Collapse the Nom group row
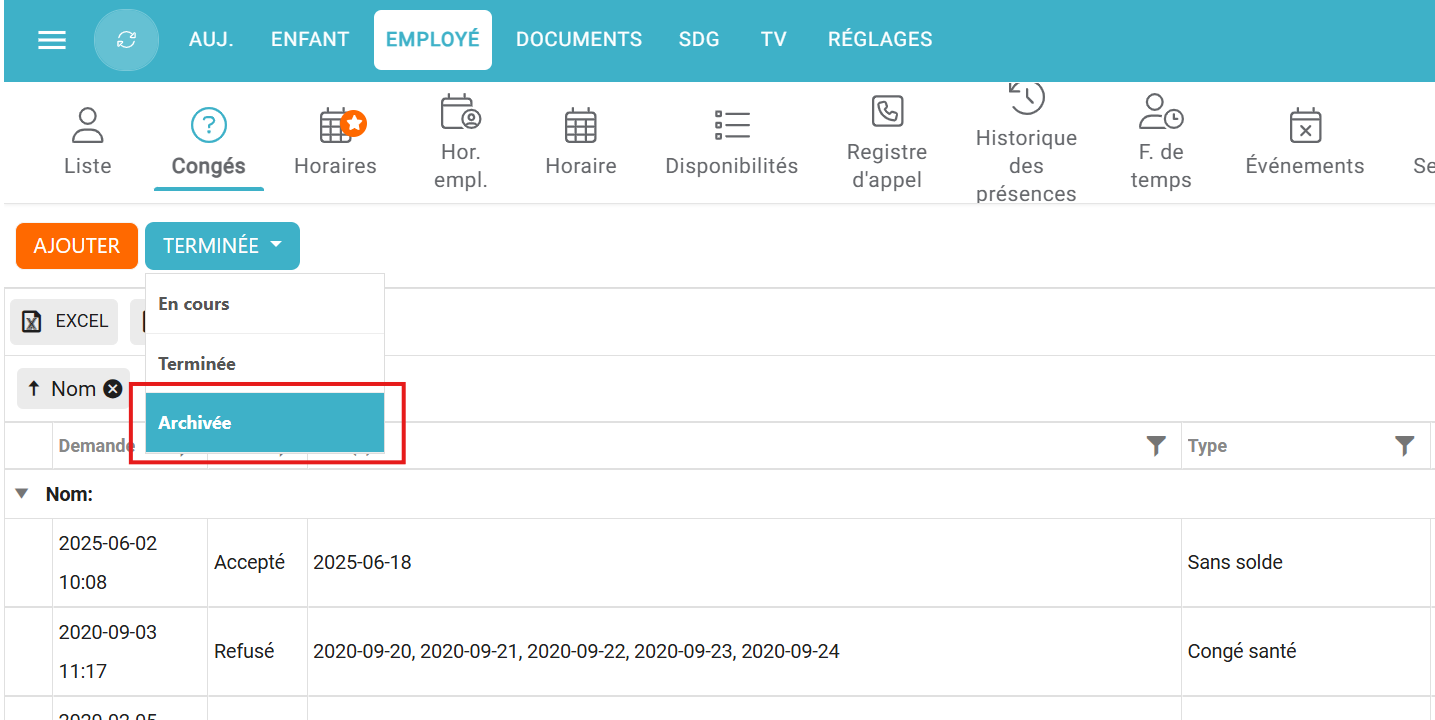 coord(22,494)
